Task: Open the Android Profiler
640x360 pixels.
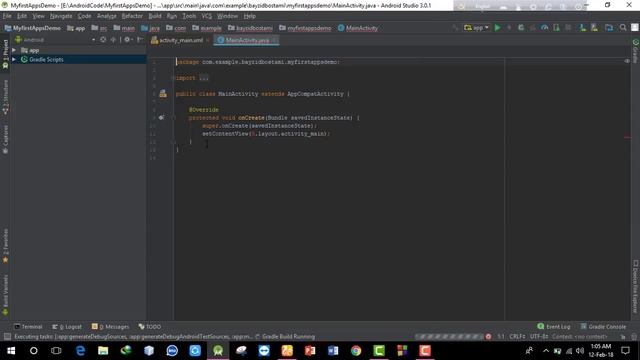Action: (x=544, y=28)
